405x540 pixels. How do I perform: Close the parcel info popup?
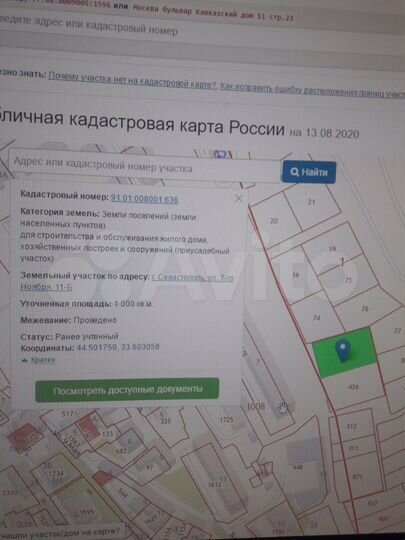238,198
